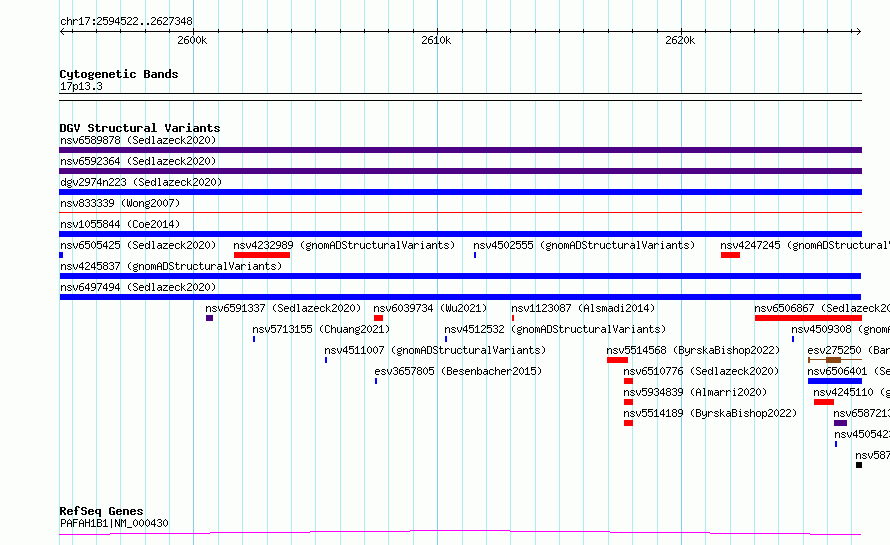This screenshot has width=890, height=545.
Task: Open nsv4245837 gnomADStructuralVariants label
Action: point(171,266)
